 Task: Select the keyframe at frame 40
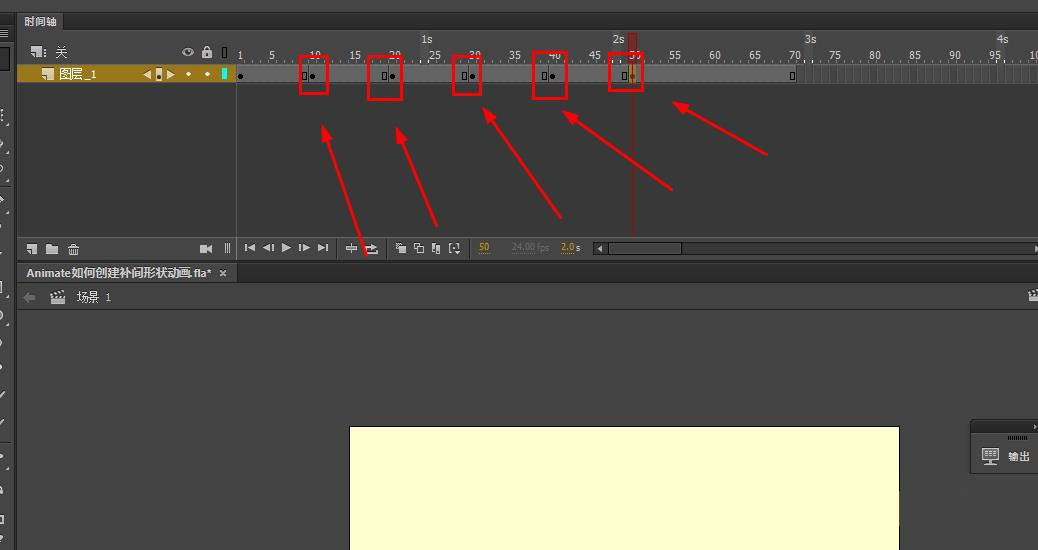553,75
